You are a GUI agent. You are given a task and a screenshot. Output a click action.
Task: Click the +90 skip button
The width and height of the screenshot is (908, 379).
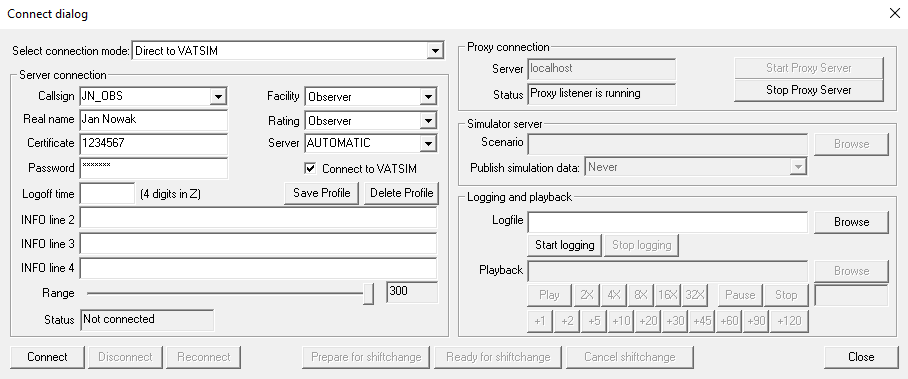click(756, 321)
